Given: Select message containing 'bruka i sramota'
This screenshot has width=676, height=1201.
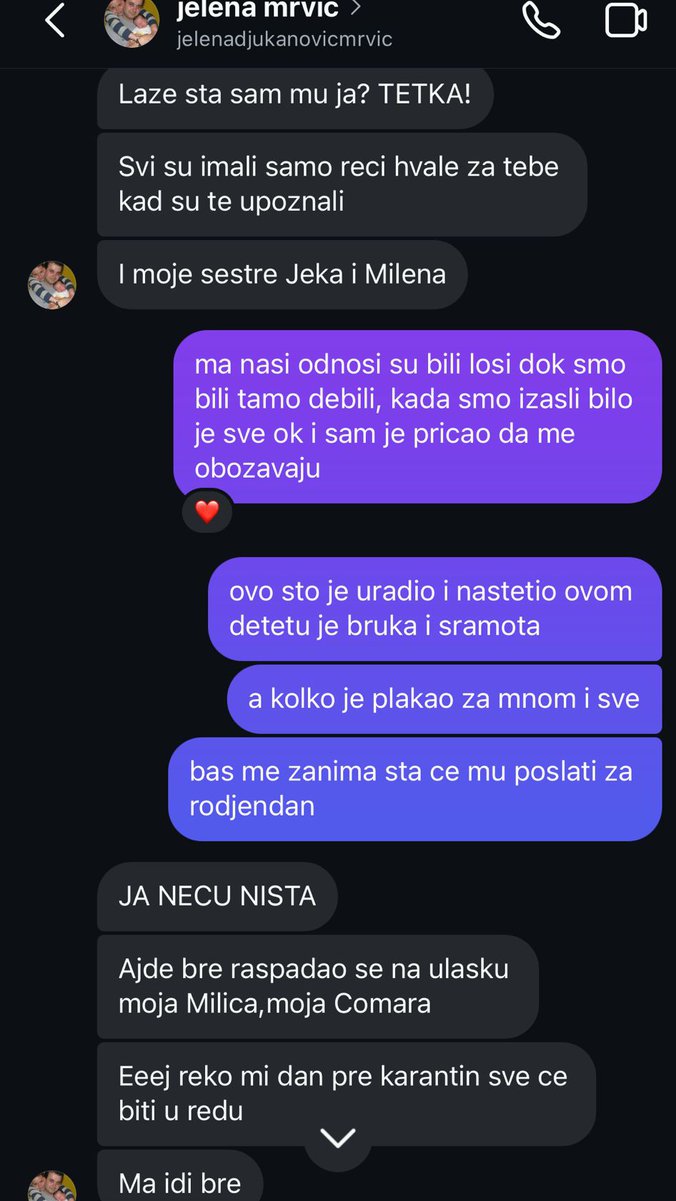Looking at the screenshot, I should pos(434,608).
